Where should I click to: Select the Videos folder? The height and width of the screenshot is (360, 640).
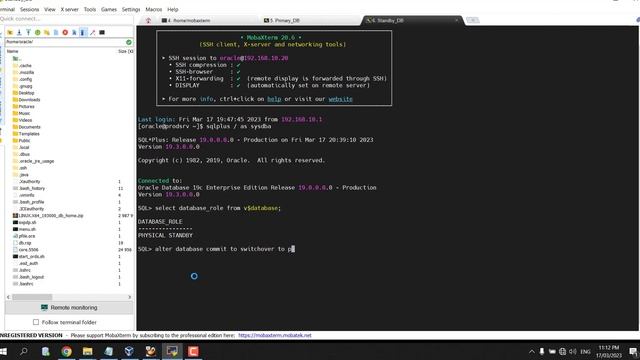coord(25,120)
